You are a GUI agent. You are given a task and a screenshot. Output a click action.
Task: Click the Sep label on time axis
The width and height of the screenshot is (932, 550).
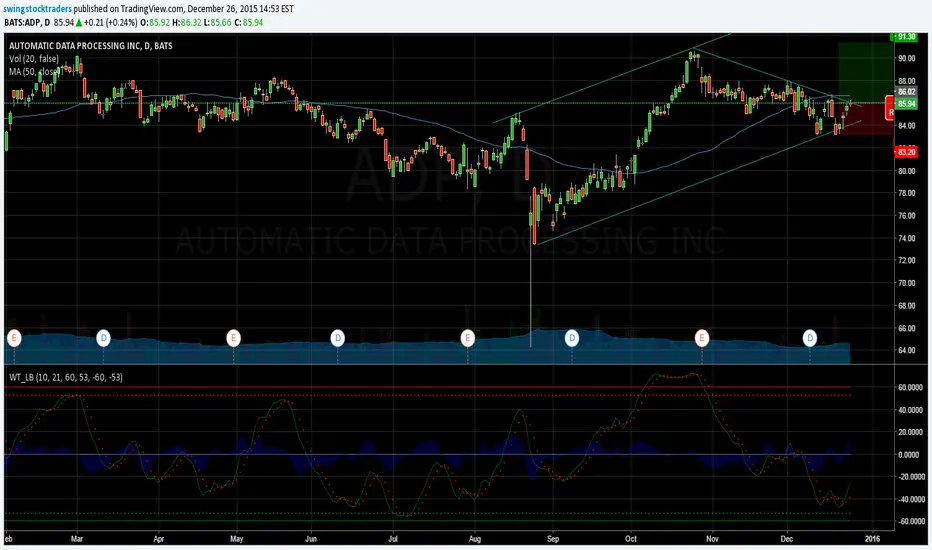pos(553,539)
